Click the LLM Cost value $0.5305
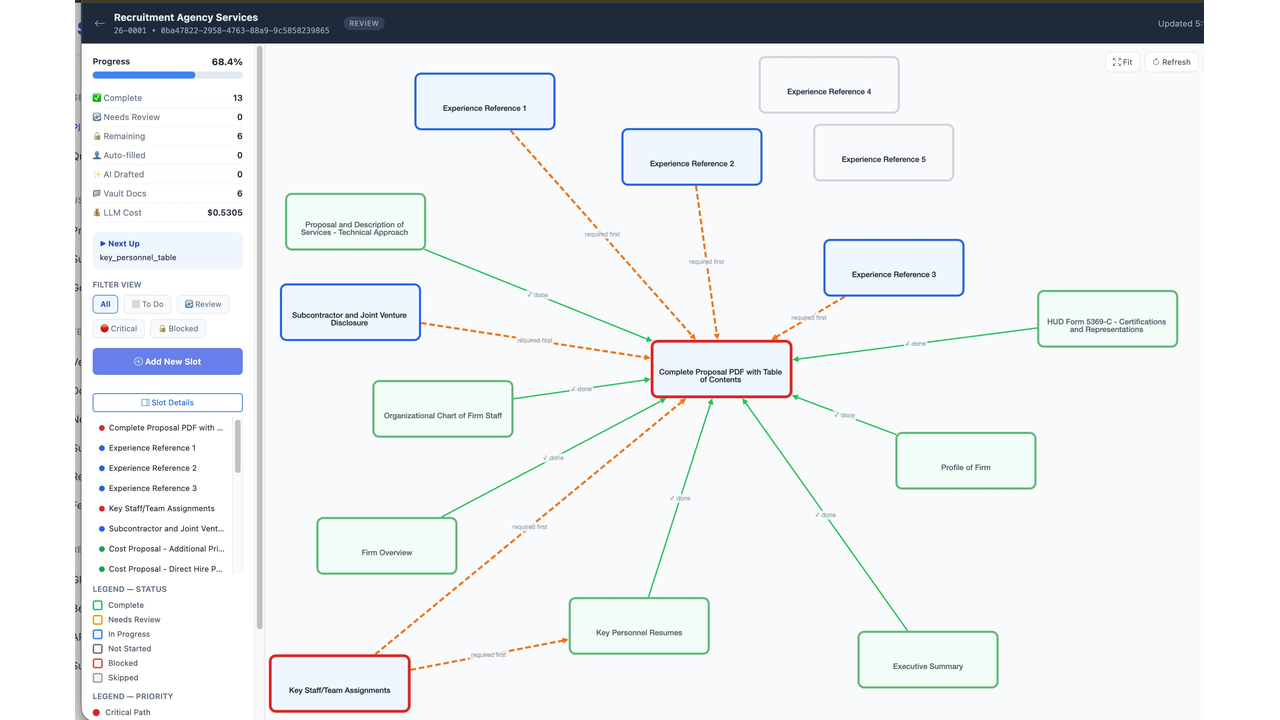 point(225,212)
